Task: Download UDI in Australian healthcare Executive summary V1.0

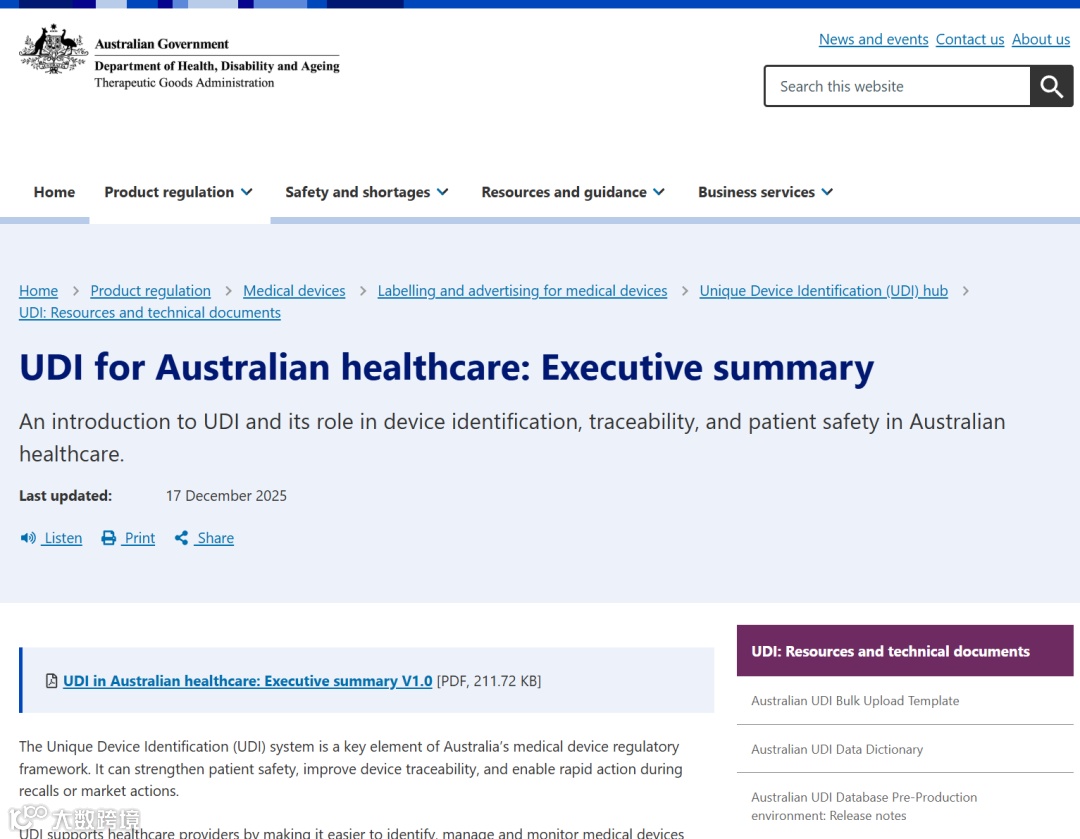Action: click(247, 681)
